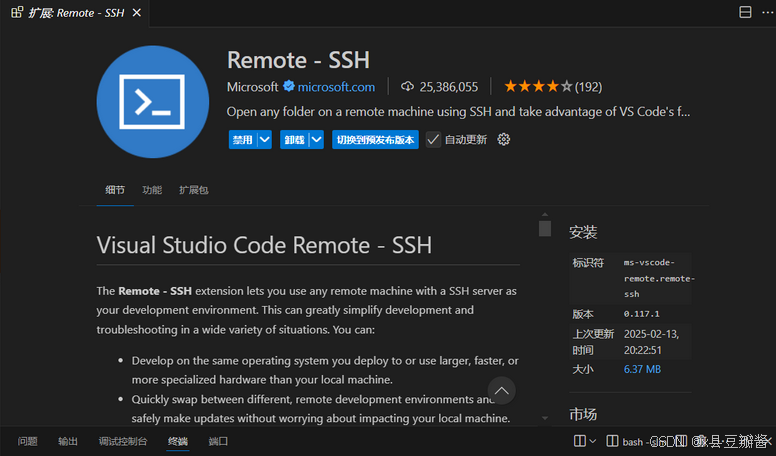This screenshot has width=776, height=456.
Task: Expand the split terminal dropdown chevron
Action: [x=593, y=441]
